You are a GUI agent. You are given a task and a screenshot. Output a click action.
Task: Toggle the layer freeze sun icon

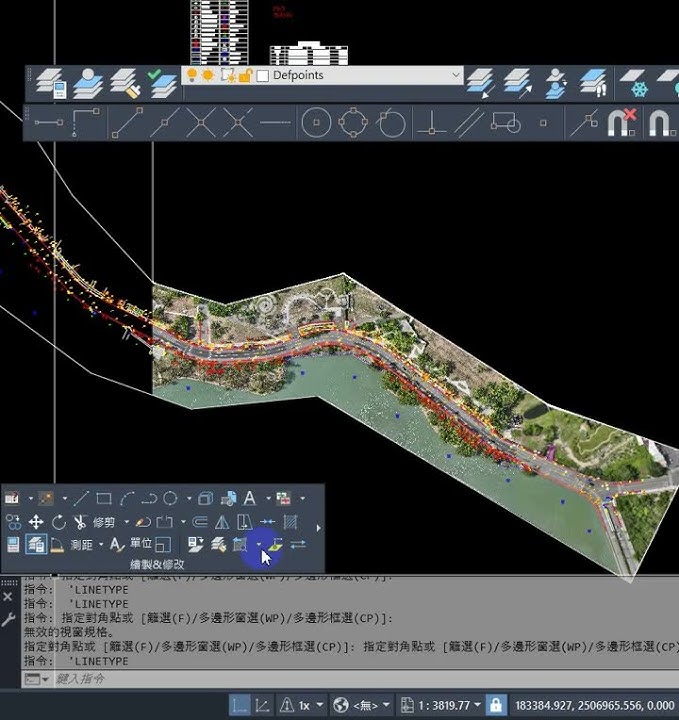click(x=209, y=75)
